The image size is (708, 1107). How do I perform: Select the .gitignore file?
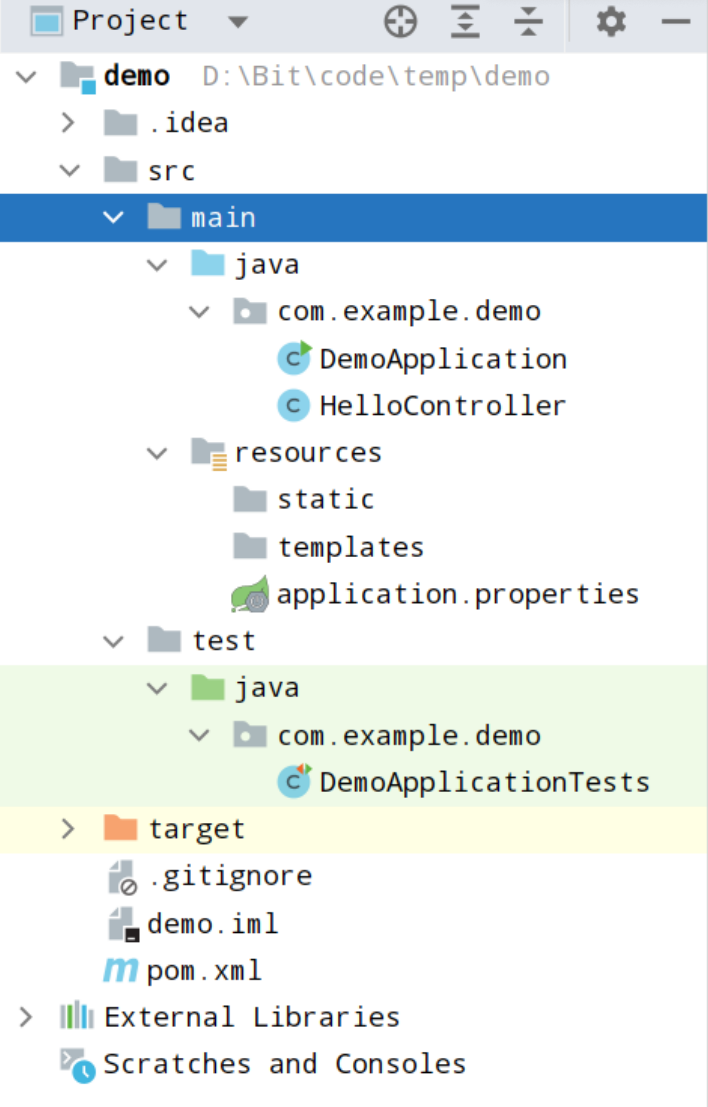230,876
